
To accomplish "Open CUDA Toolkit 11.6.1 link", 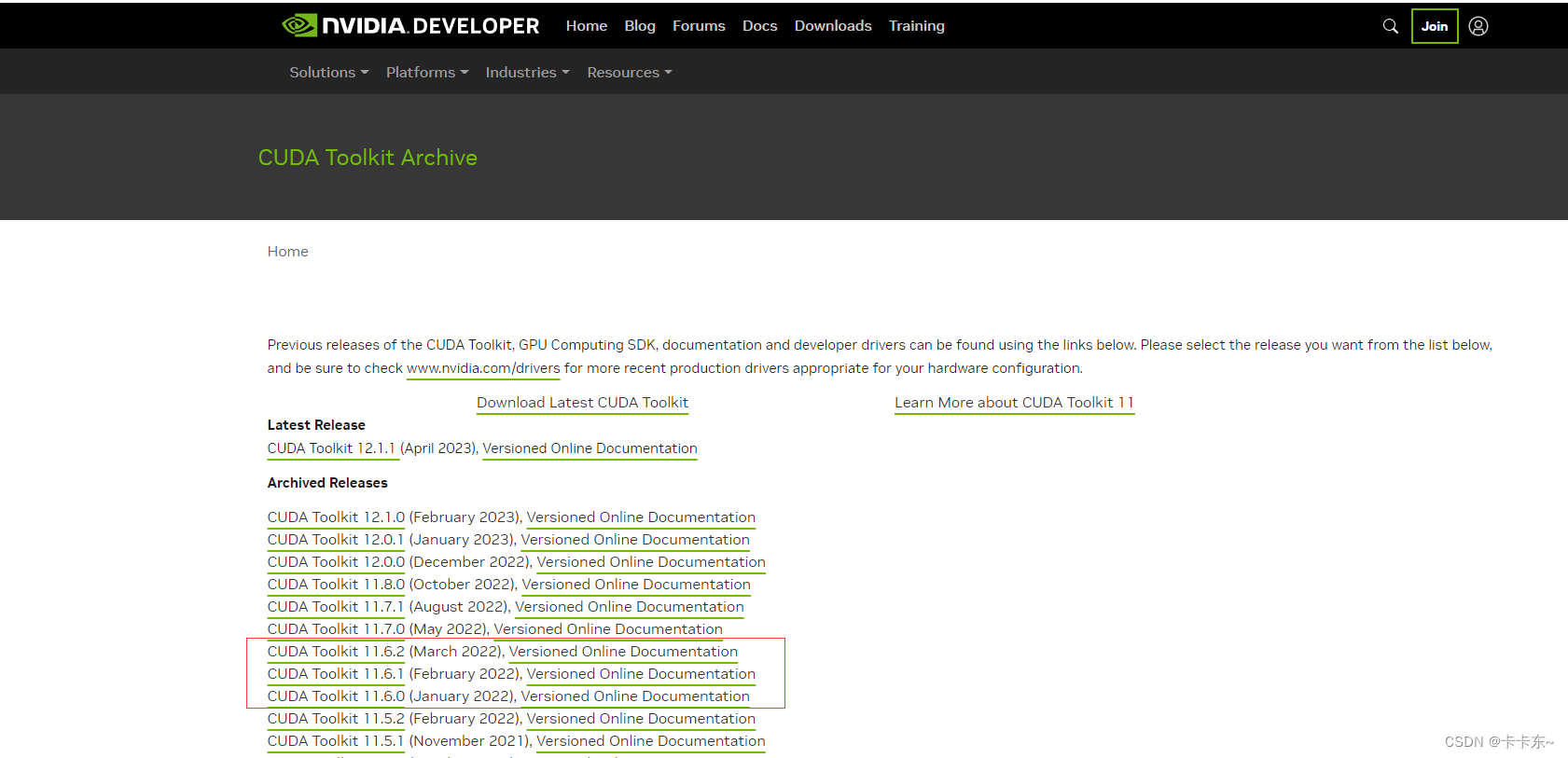I will point(336,674).
